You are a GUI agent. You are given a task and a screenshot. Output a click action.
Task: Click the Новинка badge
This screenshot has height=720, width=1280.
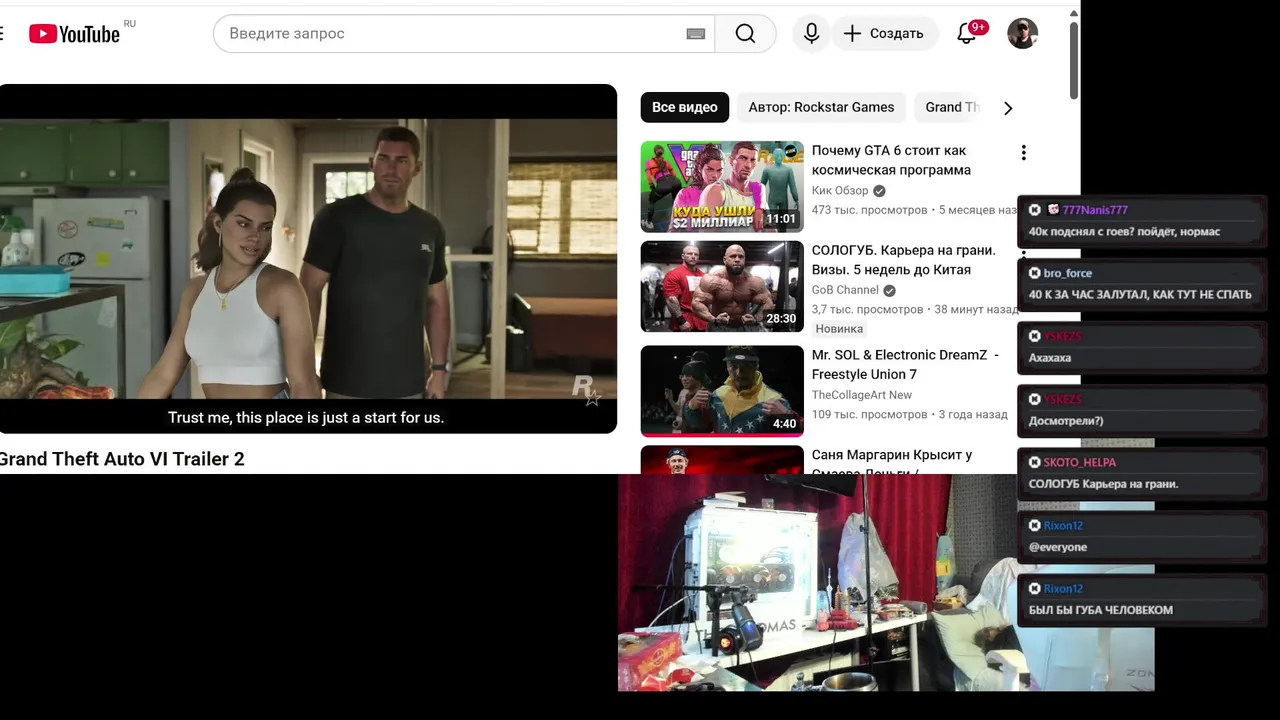[x=839, y=329]
